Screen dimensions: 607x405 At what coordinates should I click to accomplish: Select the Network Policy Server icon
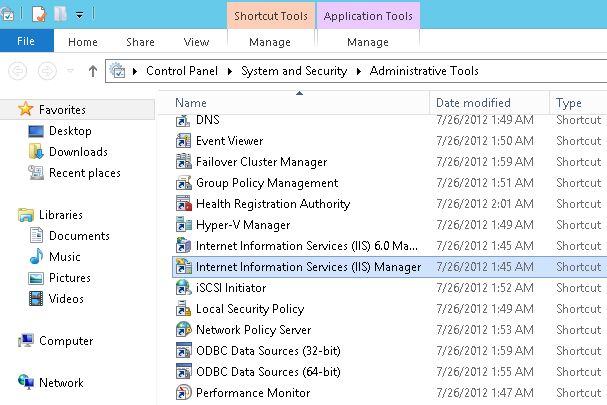(x=183, y=329)
